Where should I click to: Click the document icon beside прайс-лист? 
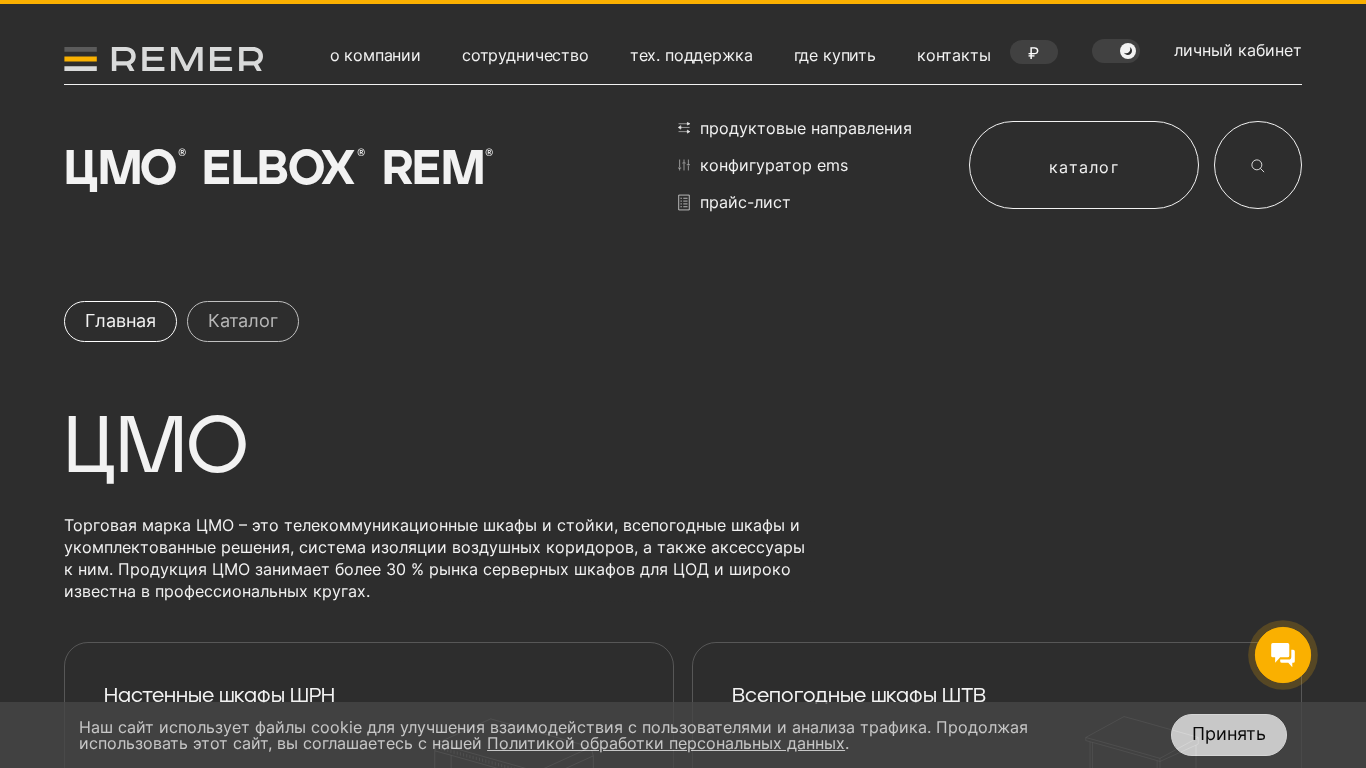pos(684,202)
